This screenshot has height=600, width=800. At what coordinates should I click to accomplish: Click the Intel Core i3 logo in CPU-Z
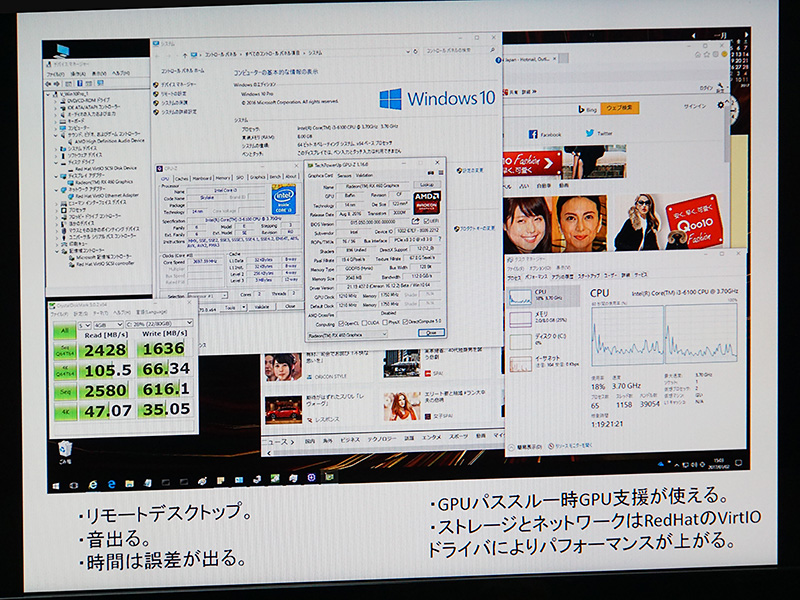[284, 199]
